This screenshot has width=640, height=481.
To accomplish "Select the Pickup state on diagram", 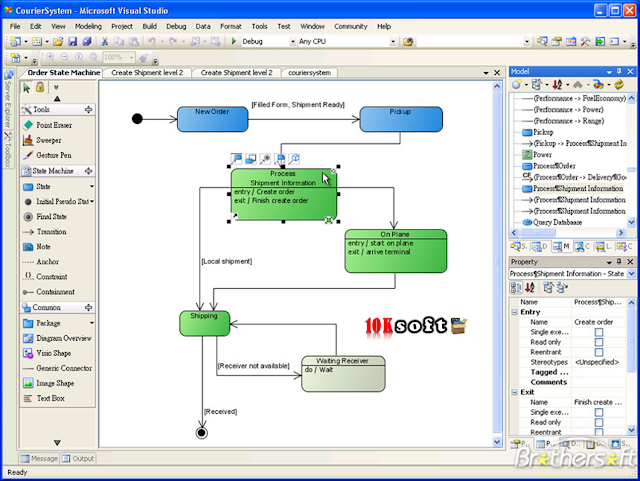I will pyautogui.click(x=401, y=119).
